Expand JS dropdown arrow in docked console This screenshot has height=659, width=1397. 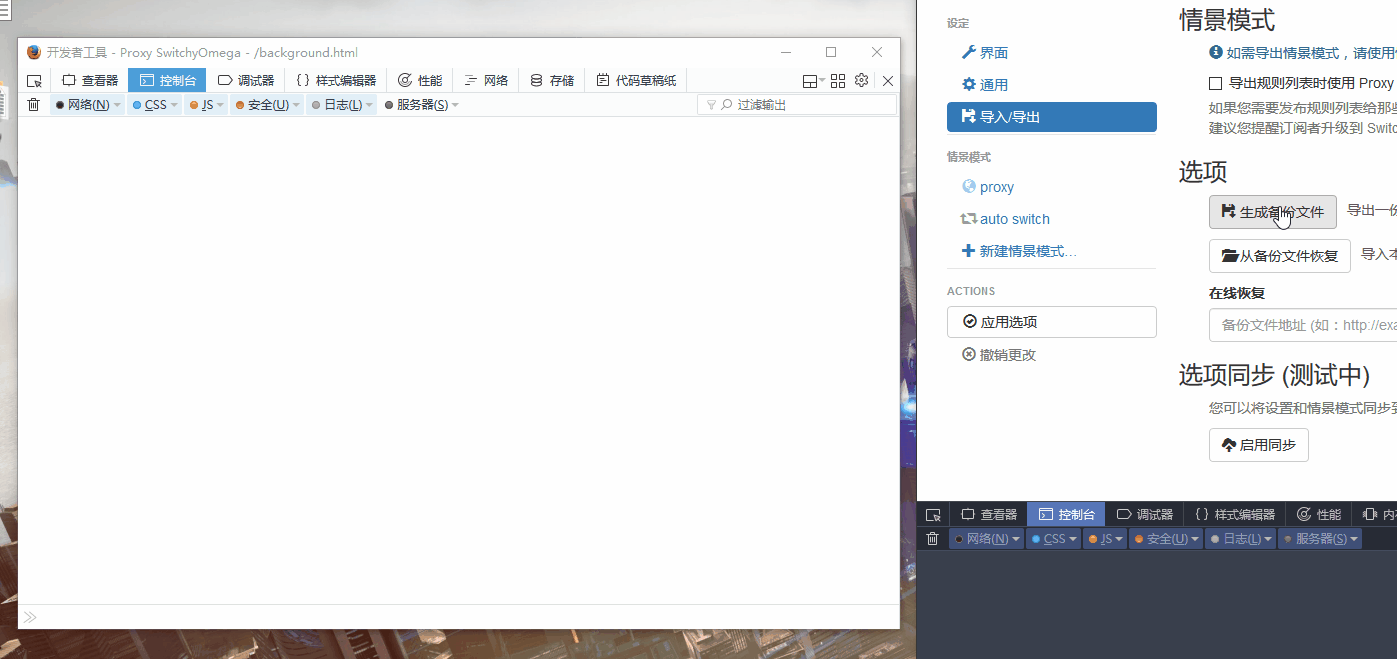pos(1120,539)
